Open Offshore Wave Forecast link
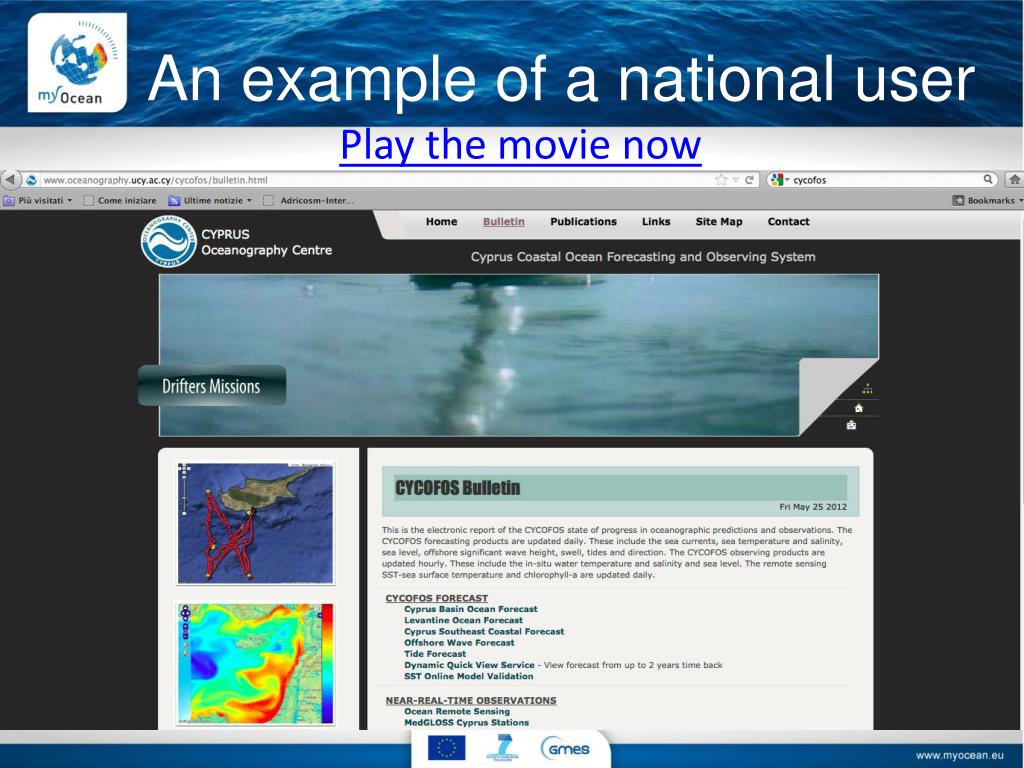Image resolution: width=1024 pixels, height=768 pixels. click(458, 643)
